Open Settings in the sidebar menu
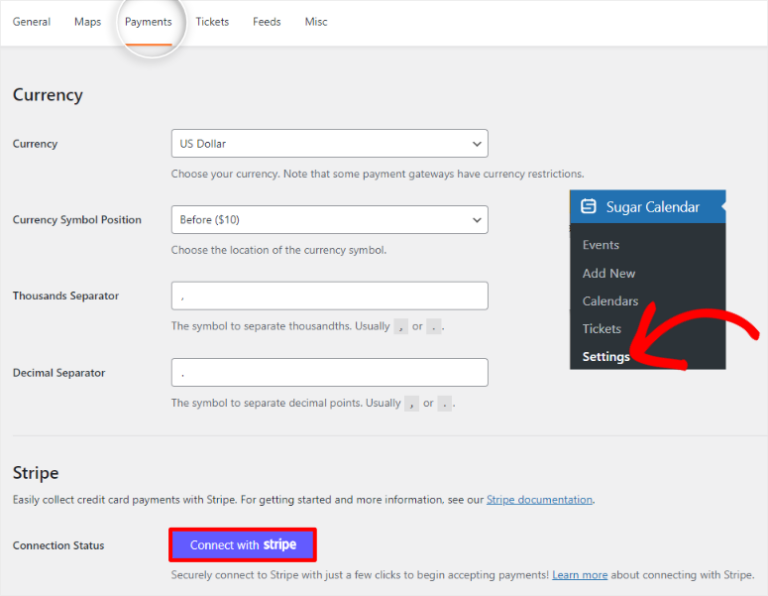768x596 pixels. 606,357
